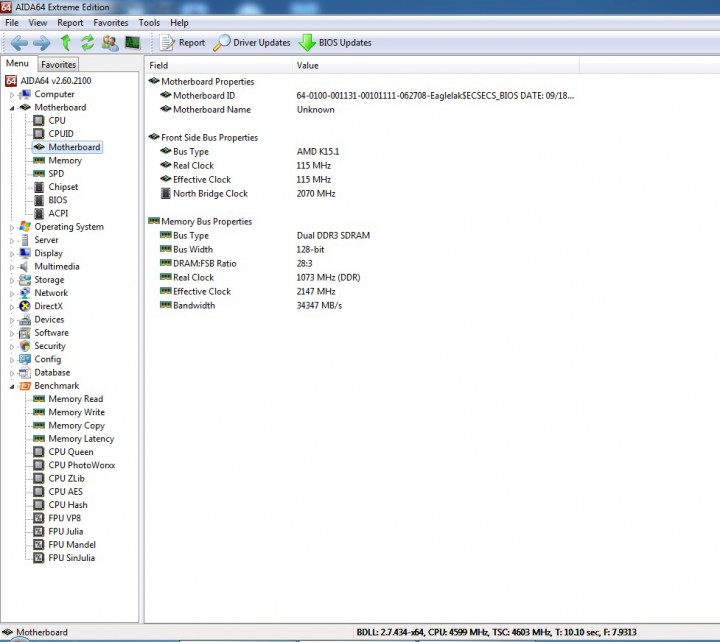
Task: Open BIOS Updates
Action: point(335,43)
